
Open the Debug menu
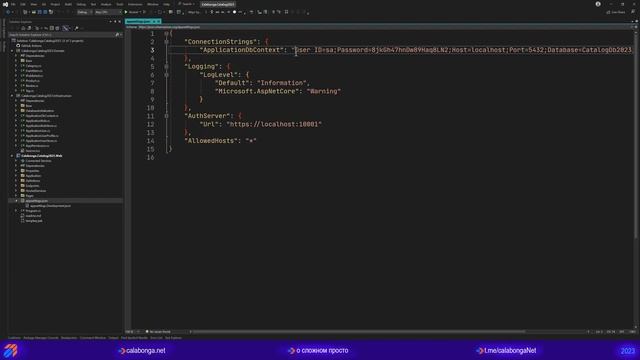pos(81,4)
